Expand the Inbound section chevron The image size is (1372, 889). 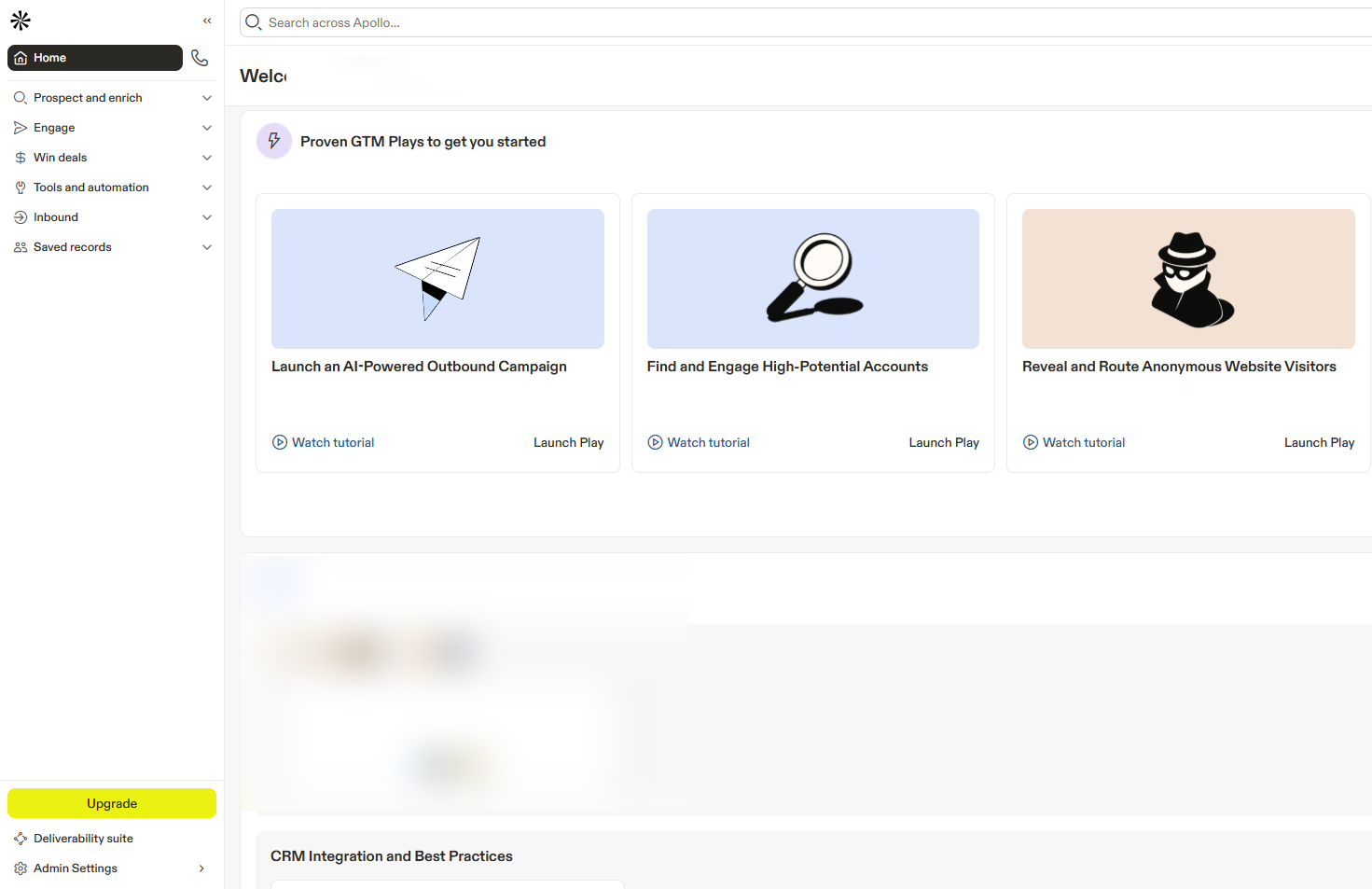[x=207, y=217]
